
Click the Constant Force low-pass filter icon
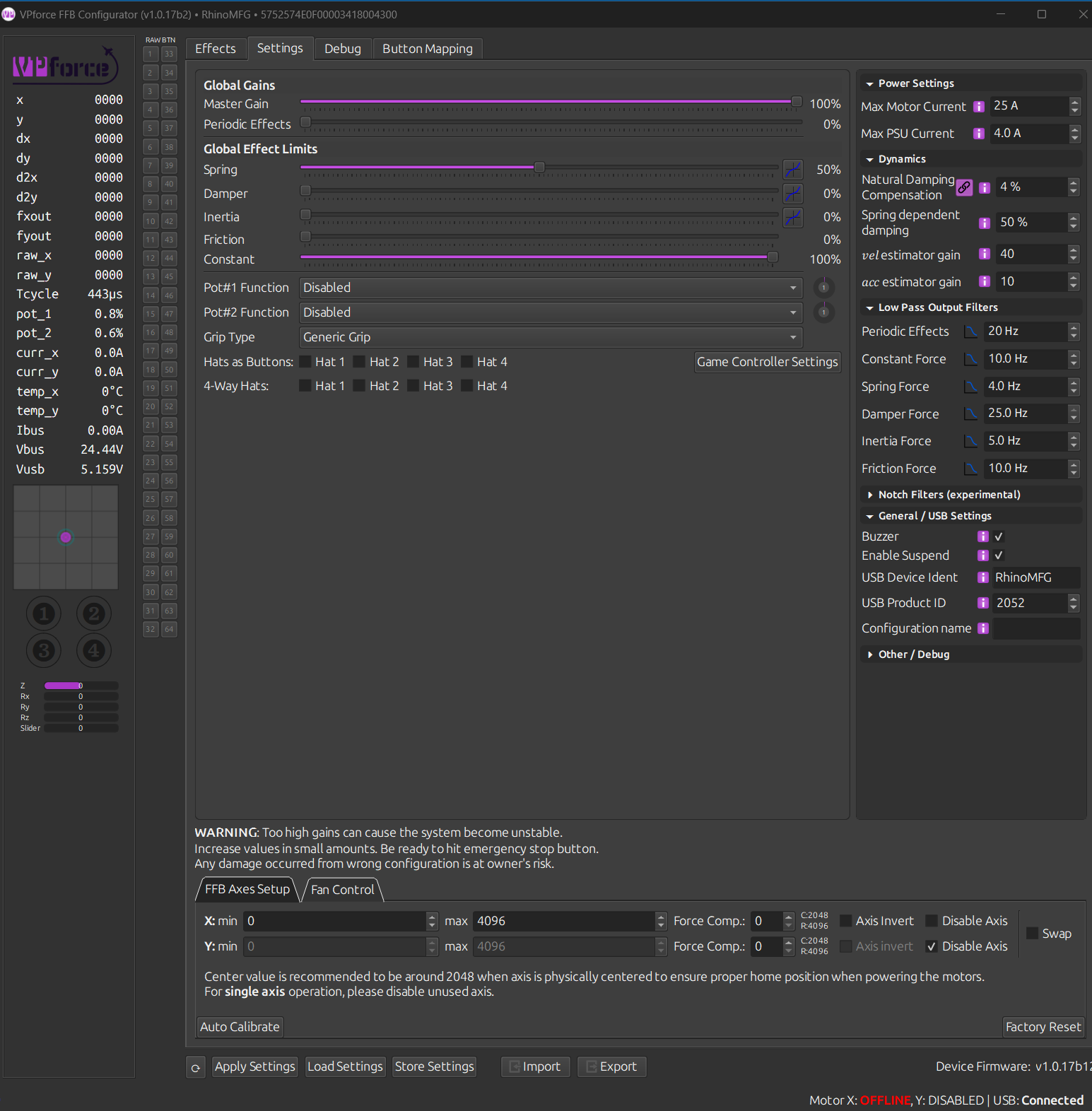pyautogui.click(x=972, y=359)
